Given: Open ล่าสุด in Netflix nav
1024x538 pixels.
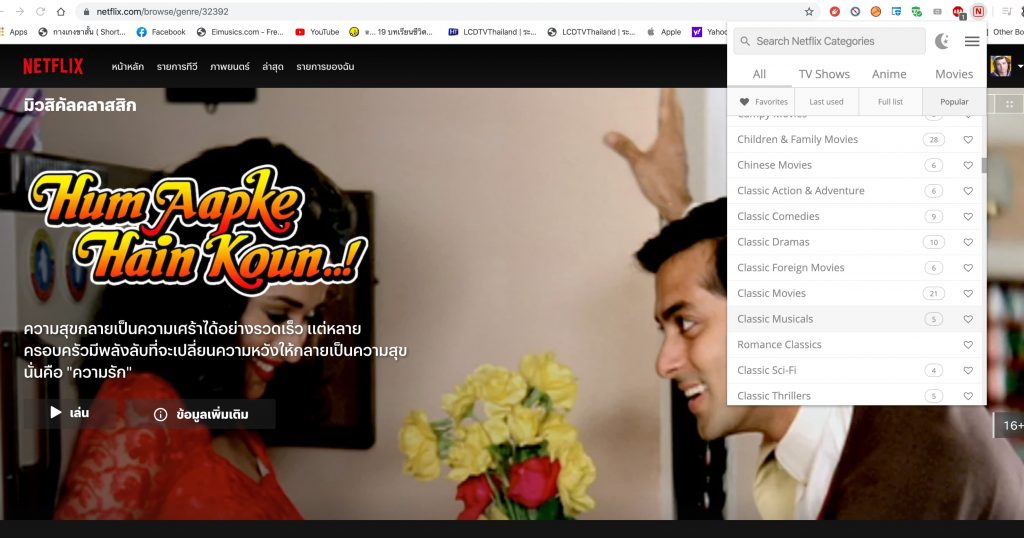Looking at the screenshot, I should pos(272,67).
